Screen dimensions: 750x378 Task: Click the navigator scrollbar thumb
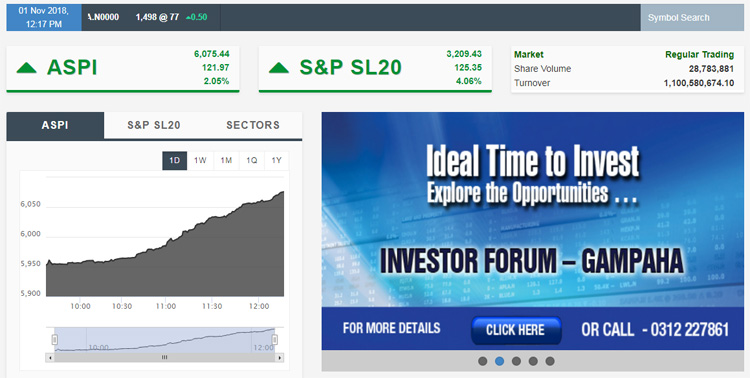pos(165,357)
